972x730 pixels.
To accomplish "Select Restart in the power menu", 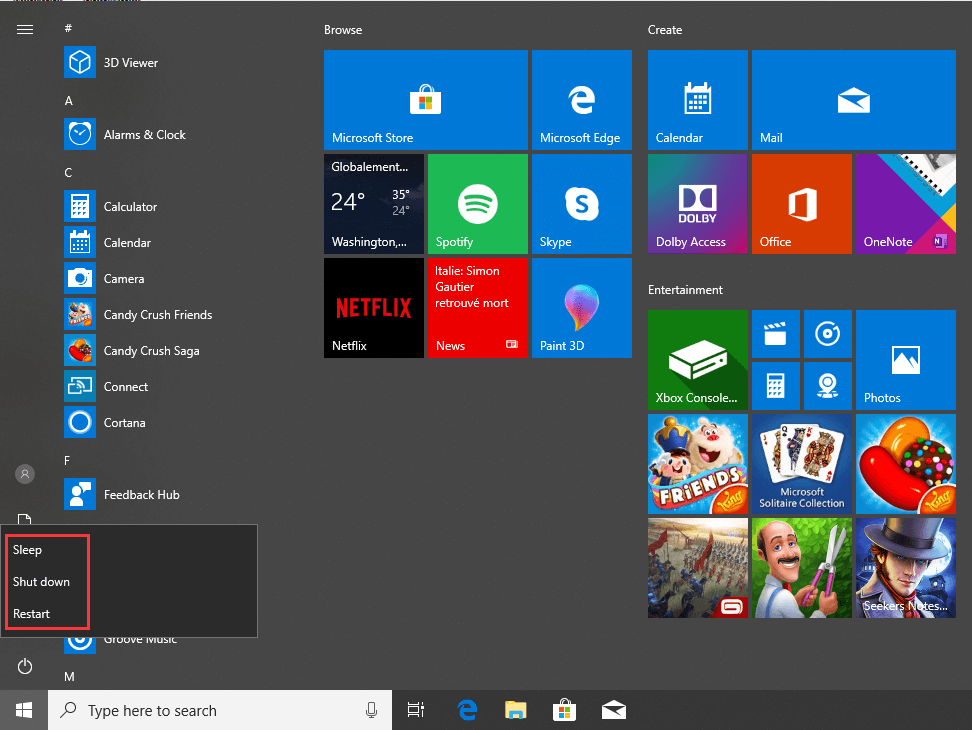I will [x=129, y=614].
